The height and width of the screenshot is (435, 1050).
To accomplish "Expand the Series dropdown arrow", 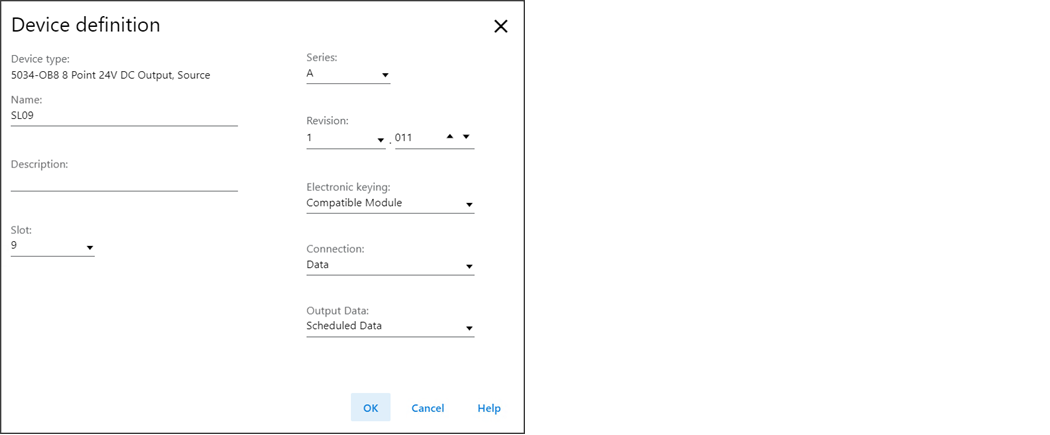I will 385,75.
